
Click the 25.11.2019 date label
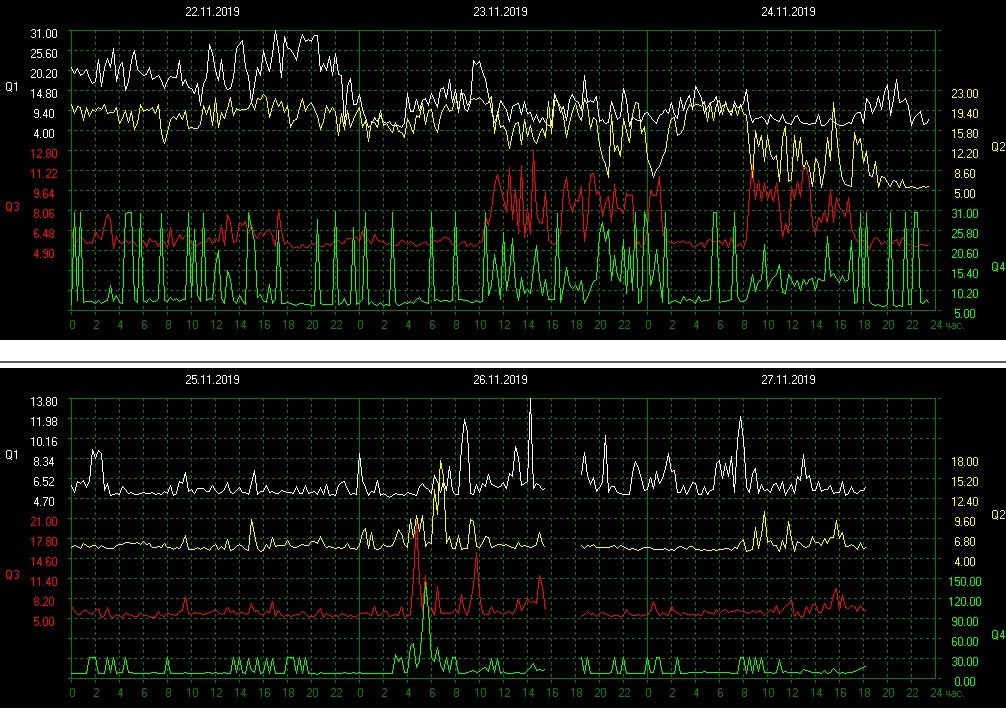[212, 380]
